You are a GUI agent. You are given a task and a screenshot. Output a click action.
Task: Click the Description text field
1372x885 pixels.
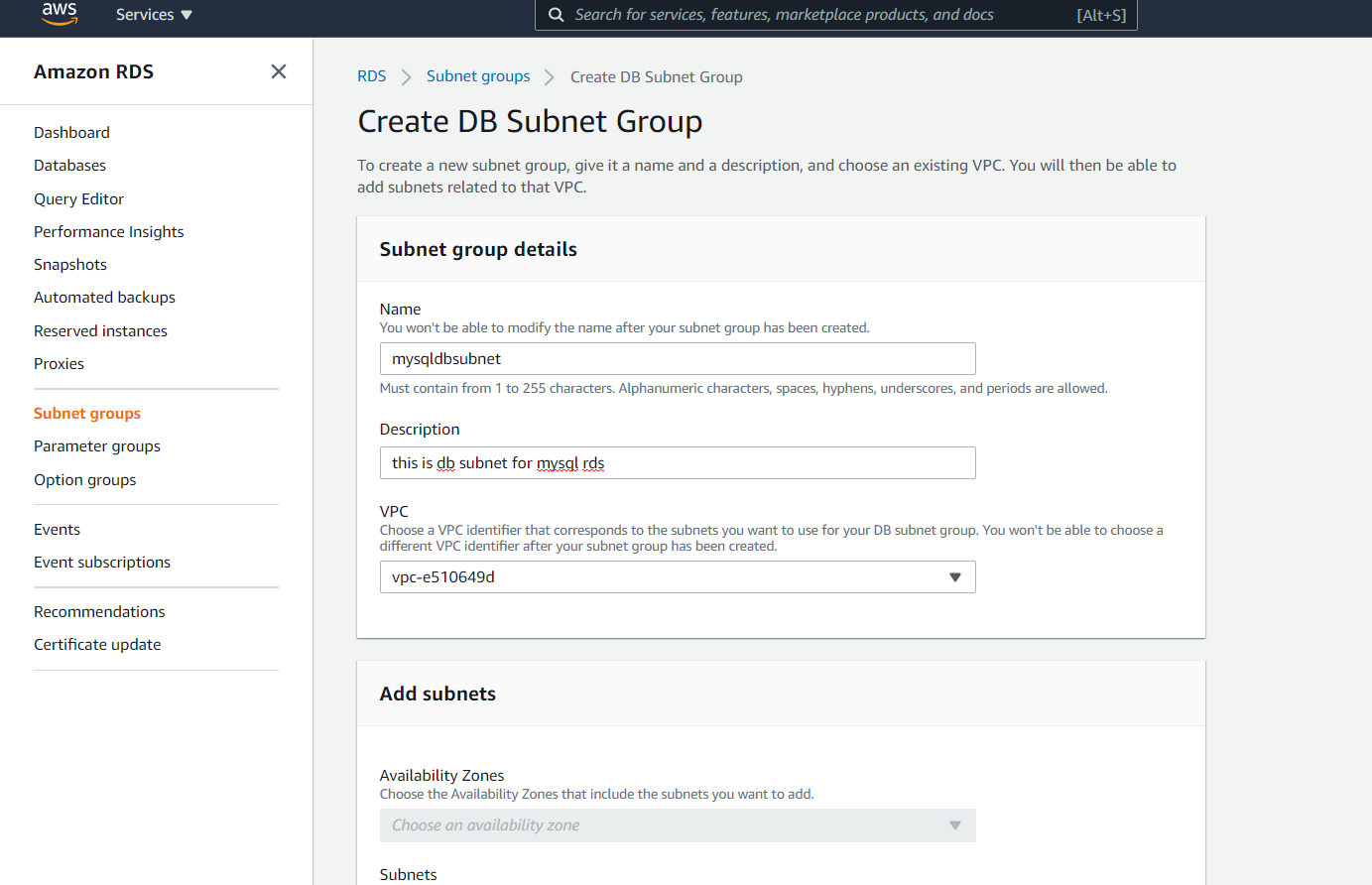(x=678, y=463)
